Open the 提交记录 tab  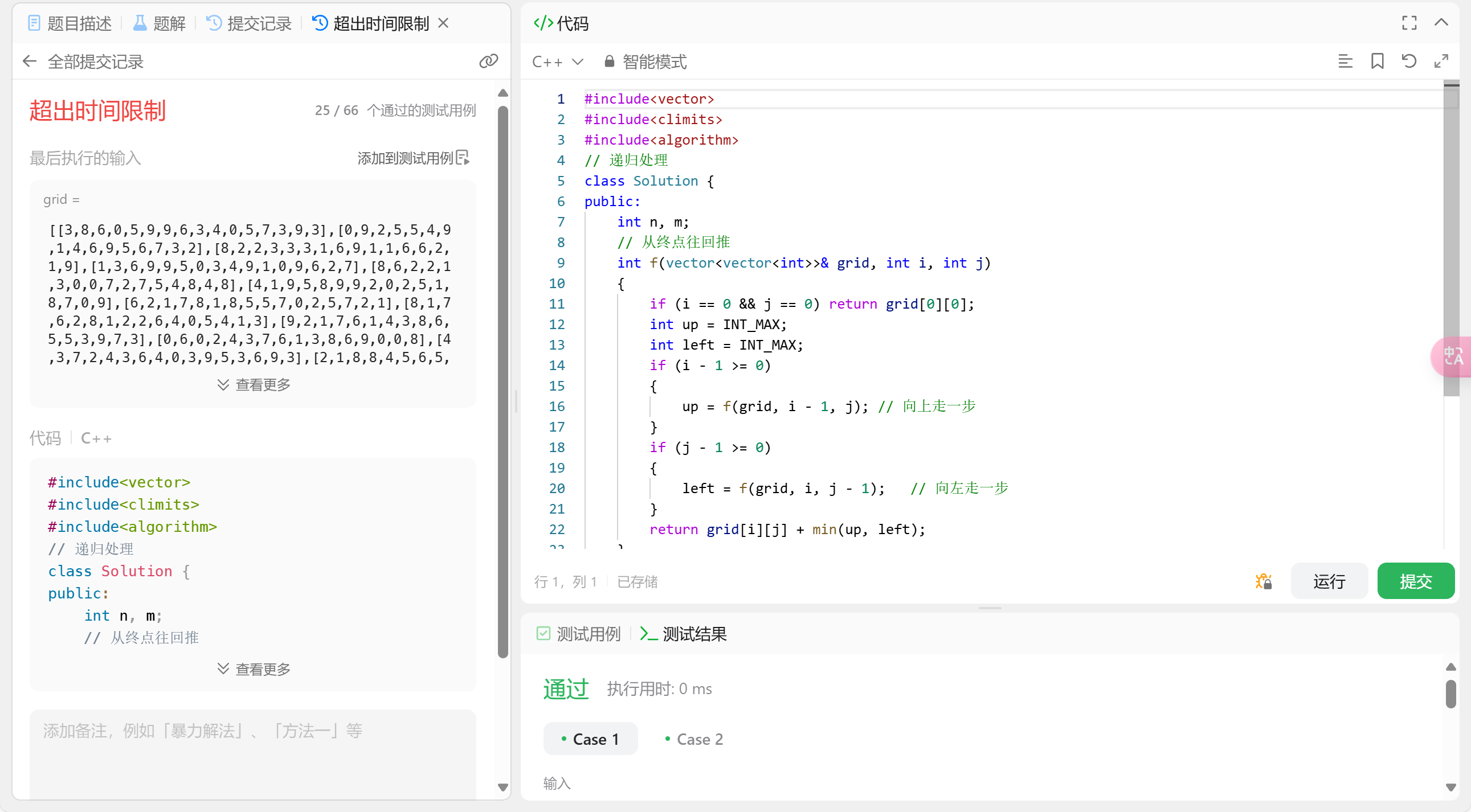[x=249, y=23]
